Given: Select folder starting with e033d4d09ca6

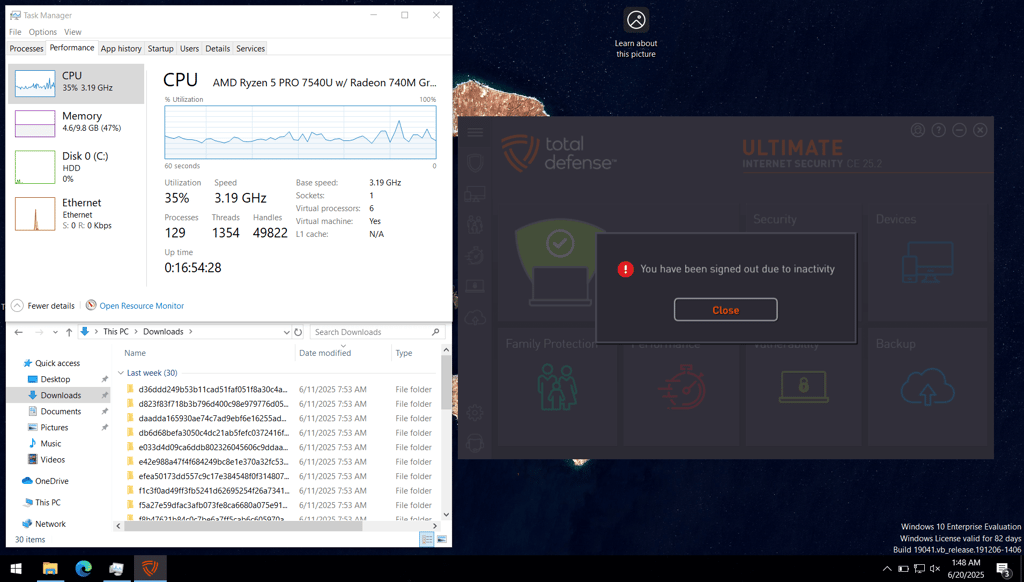Looking at the screenshot, I should click(x=212, y=447).
